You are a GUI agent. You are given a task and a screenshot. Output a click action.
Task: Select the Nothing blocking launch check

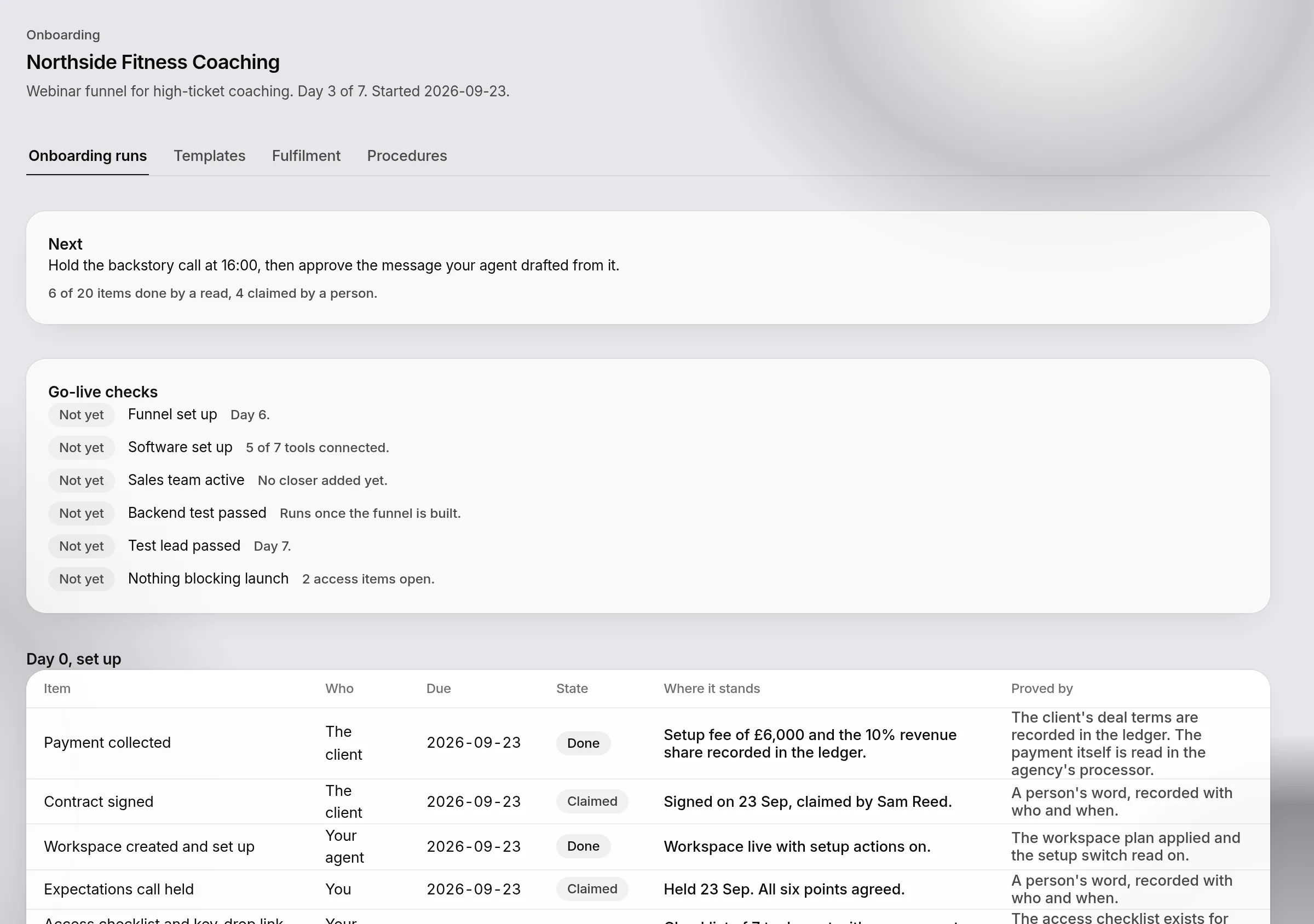click(208, 579)
